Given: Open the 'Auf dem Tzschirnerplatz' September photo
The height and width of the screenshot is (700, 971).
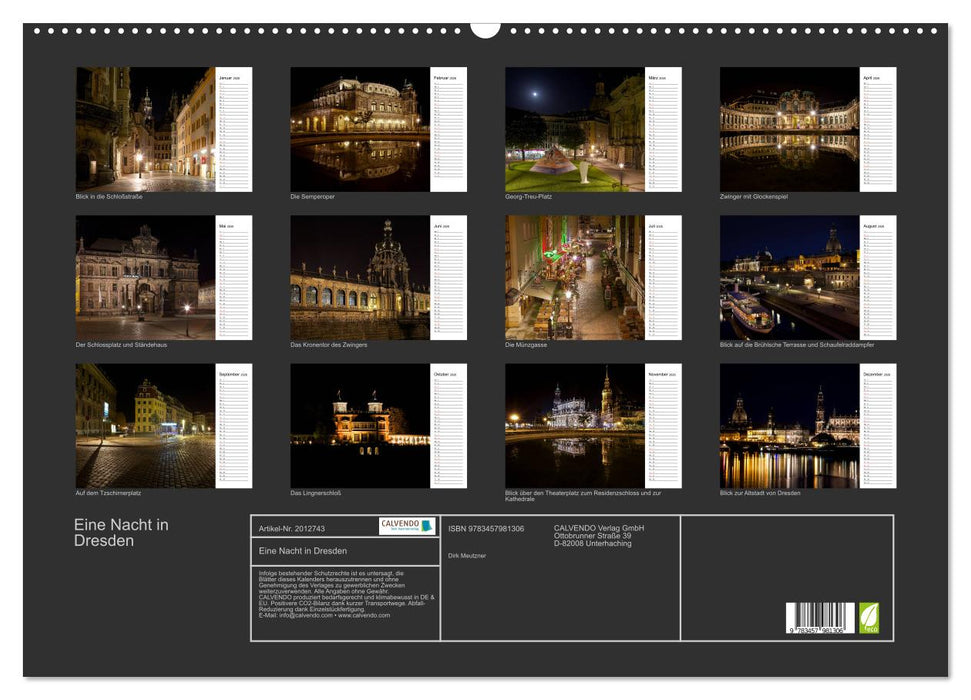Looking at the screenshot, I should [x=143, y=425].
